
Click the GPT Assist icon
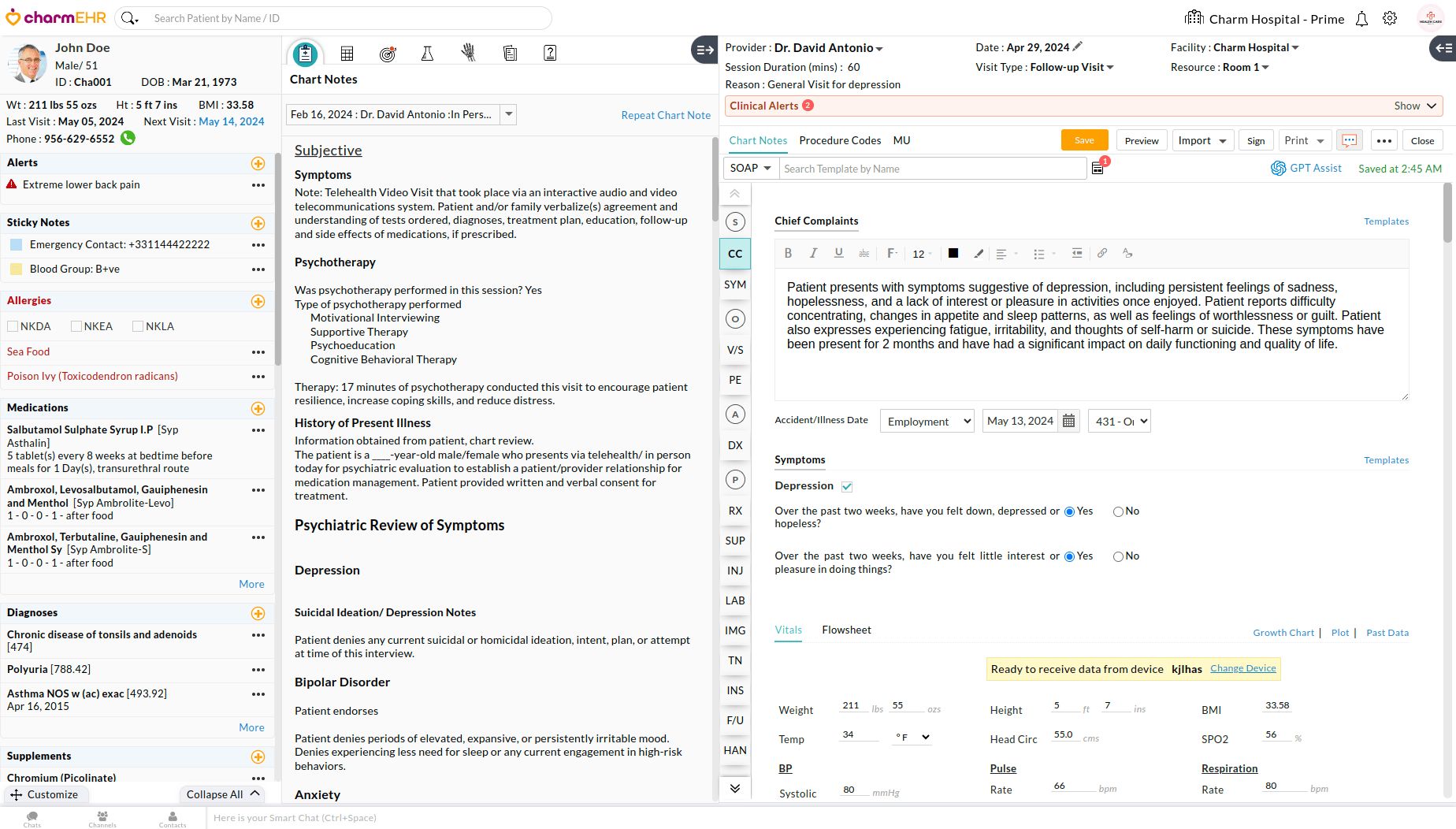1278,169
